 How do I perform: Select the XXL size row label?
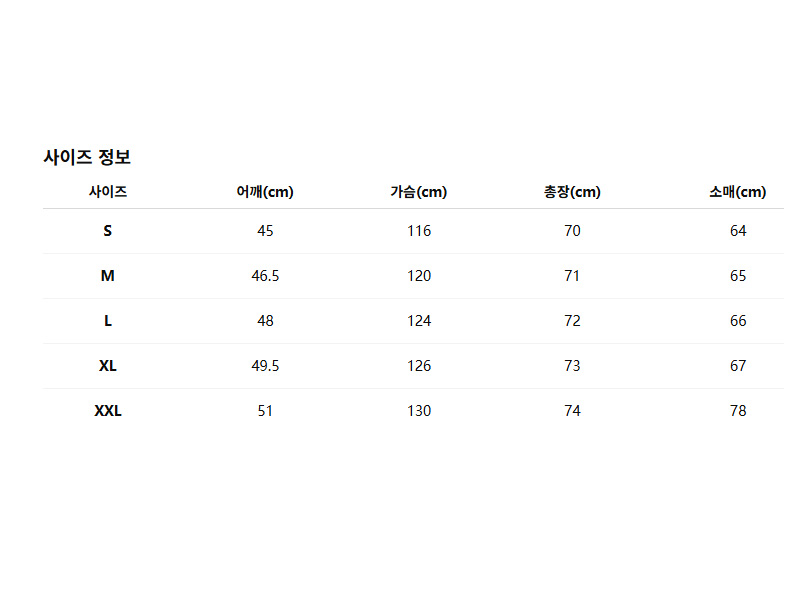pos(108,411)
